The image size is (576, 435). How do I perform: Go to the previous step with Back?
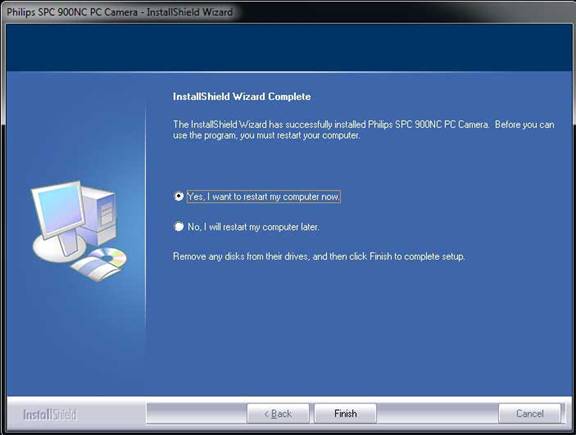pyautogui.click(x=278, y=413)
